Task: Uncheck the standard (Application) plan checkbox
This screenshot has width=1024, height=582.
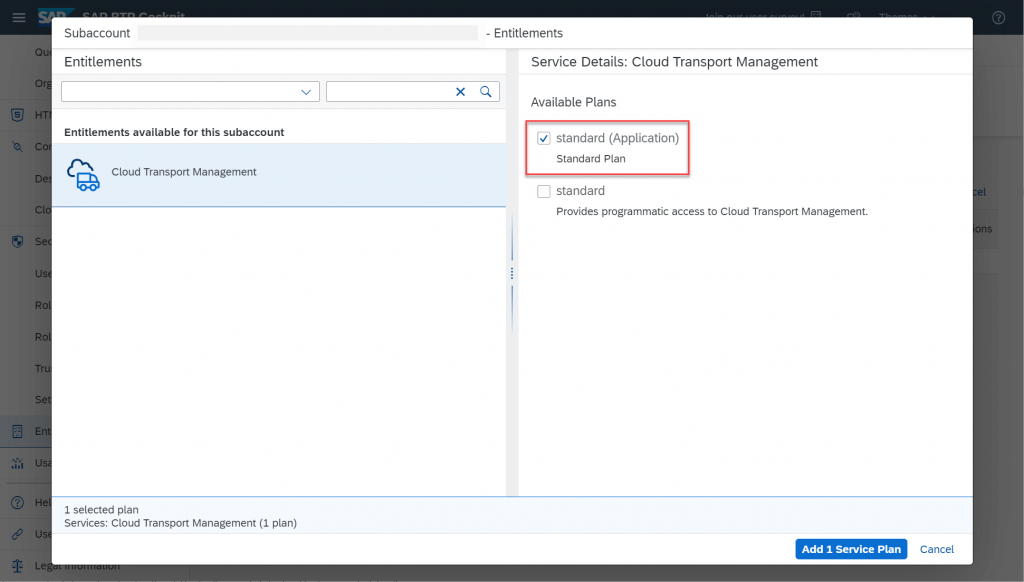Action: [543, 138]
